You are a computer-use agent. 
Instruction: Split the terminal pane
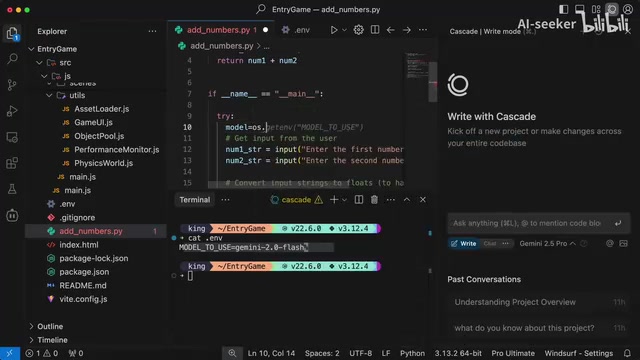[358, 200]
